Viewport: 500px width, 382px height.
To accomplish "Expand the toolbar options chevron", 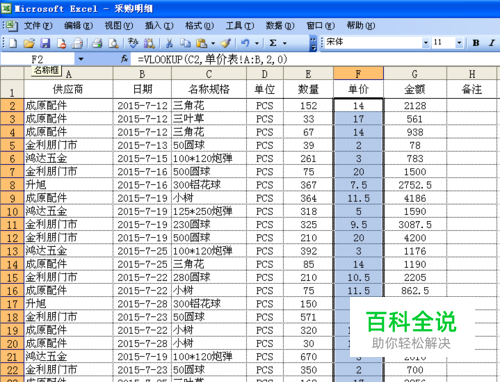I will point(313,43).
